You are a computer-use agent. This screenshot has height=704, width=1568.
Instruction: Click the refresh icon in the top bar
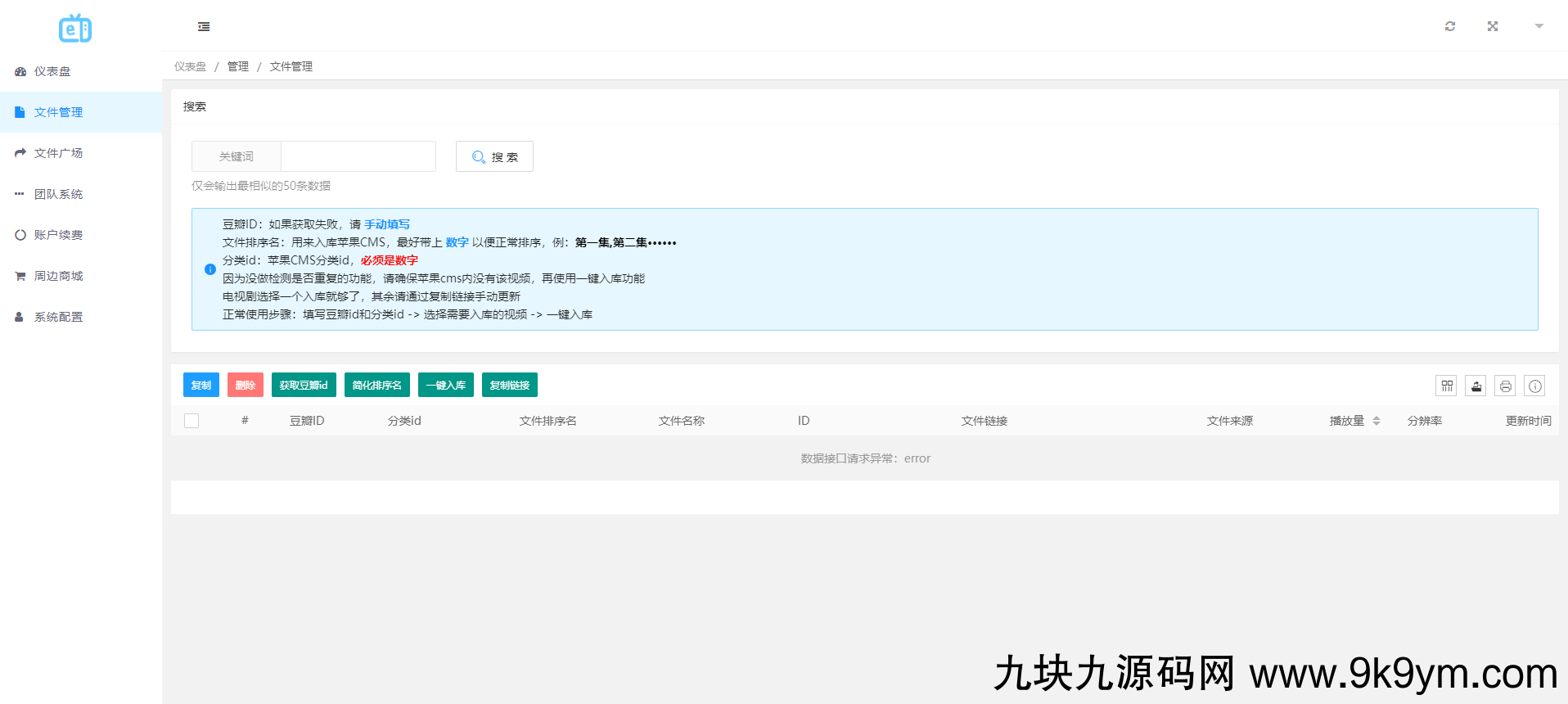[1450, 26]
